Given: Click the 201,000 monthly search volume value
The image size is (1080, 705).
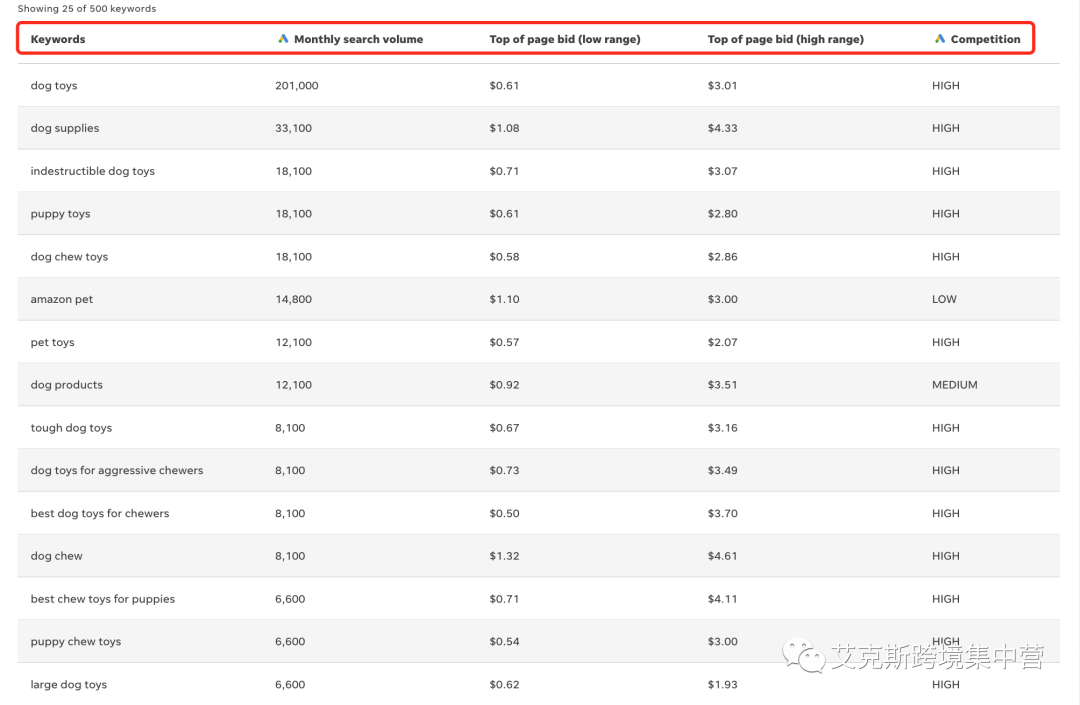Looking at the screenshot, I should 297,86.
